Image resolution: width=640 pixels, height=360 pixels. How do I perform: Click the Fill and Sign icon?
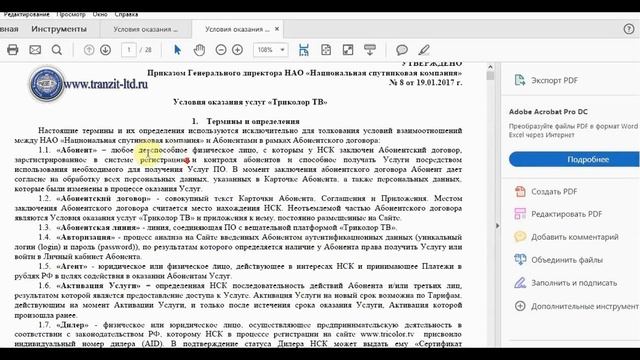click(520, 282)
